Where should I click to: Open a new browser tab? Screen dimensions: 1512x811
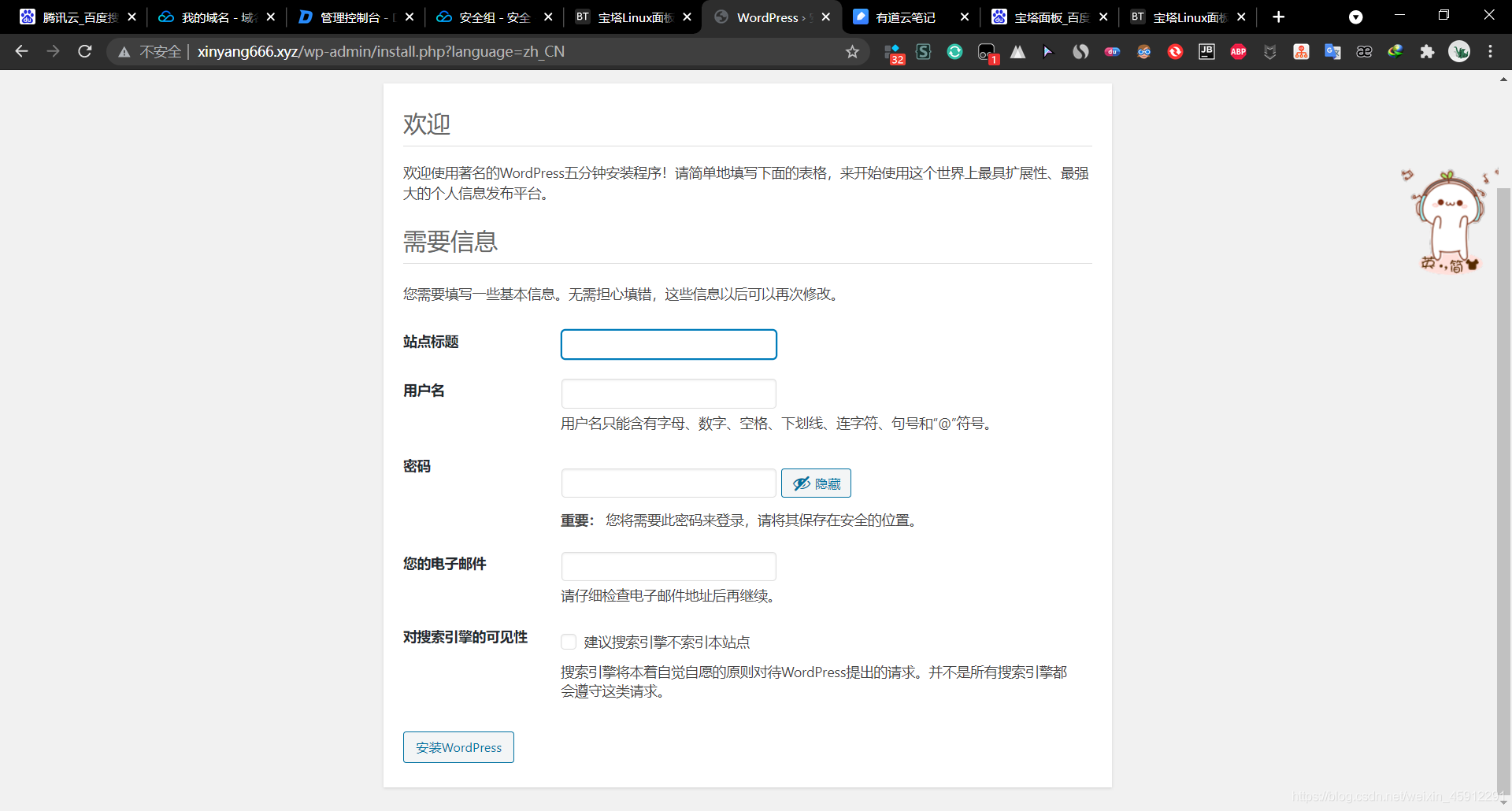pyautogui.click(x=1279, y=17)
